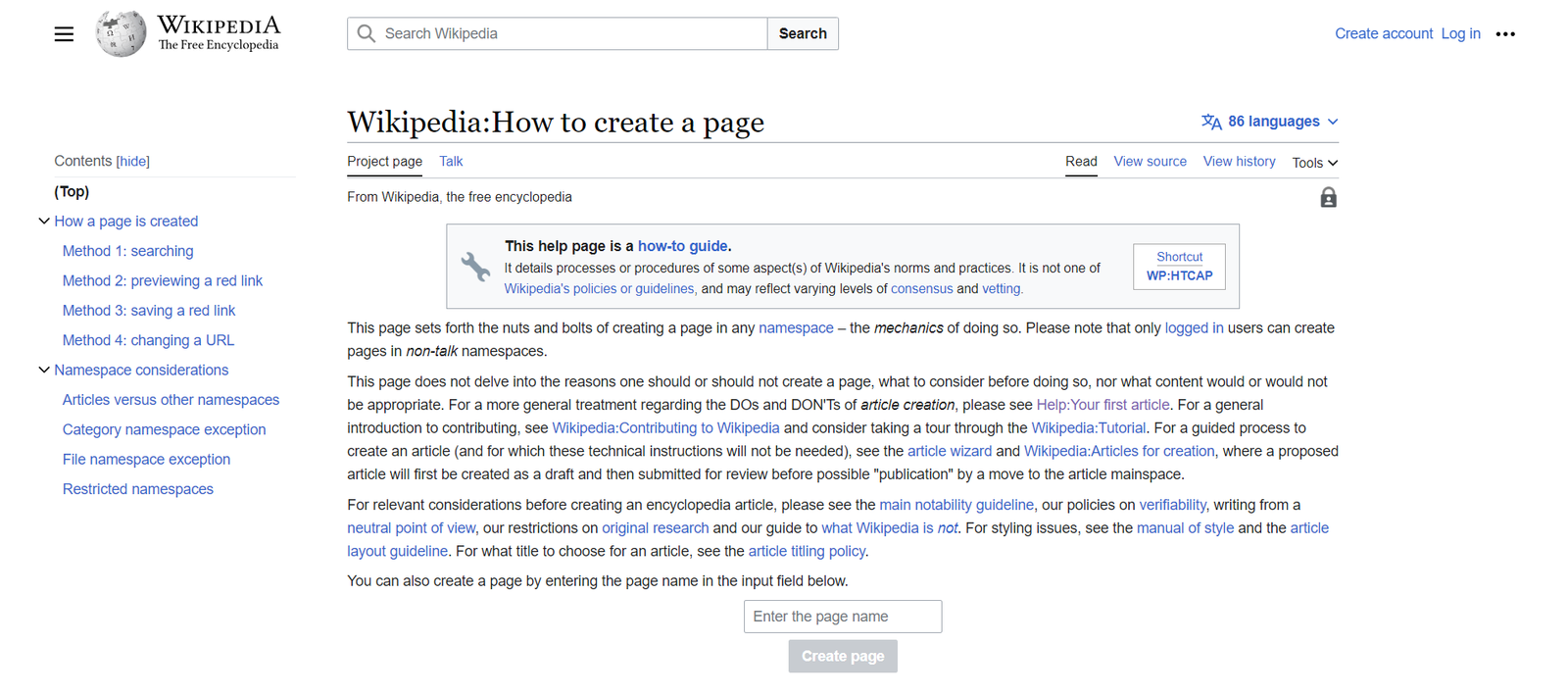Image resolution: width=1568 pixels, height=694 pixels.
Task: Open the 'article wizard' link
Action: 950,451
